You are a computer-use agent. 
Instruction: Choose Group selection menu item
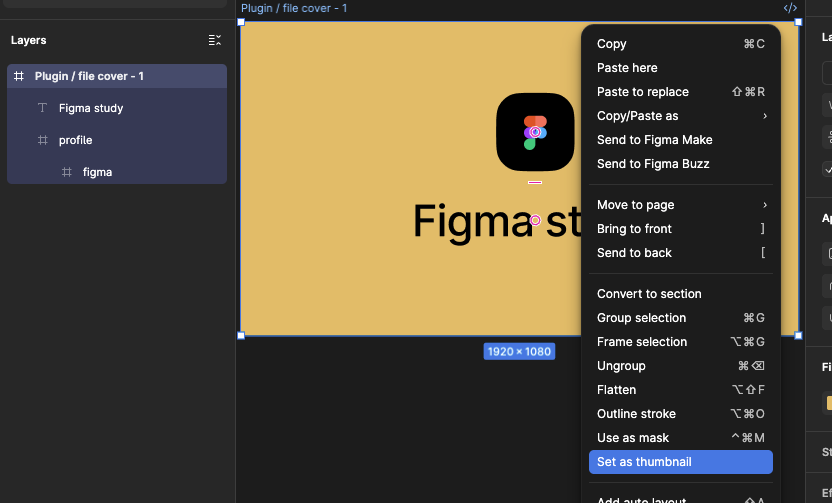681,318
